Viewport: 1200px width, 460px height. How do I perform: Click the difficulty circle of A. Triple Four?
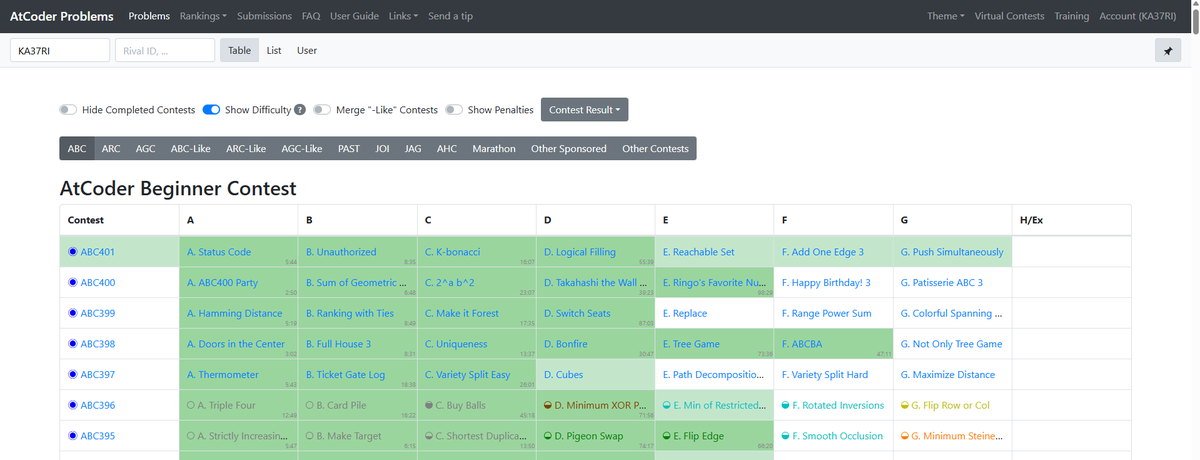click(x=190, y=405)
